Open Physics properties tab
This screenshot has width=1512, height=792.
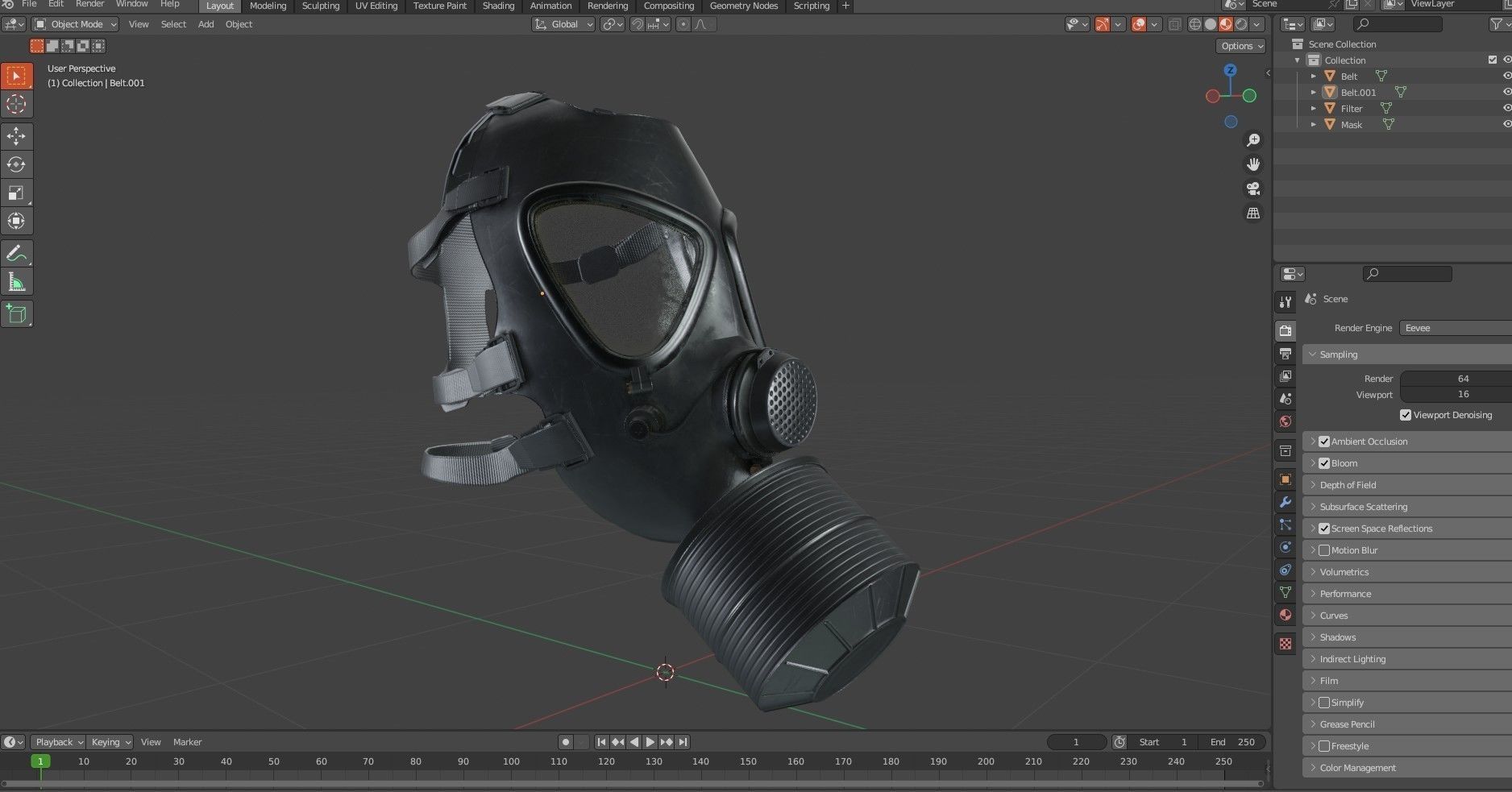tap(1286, 547)
